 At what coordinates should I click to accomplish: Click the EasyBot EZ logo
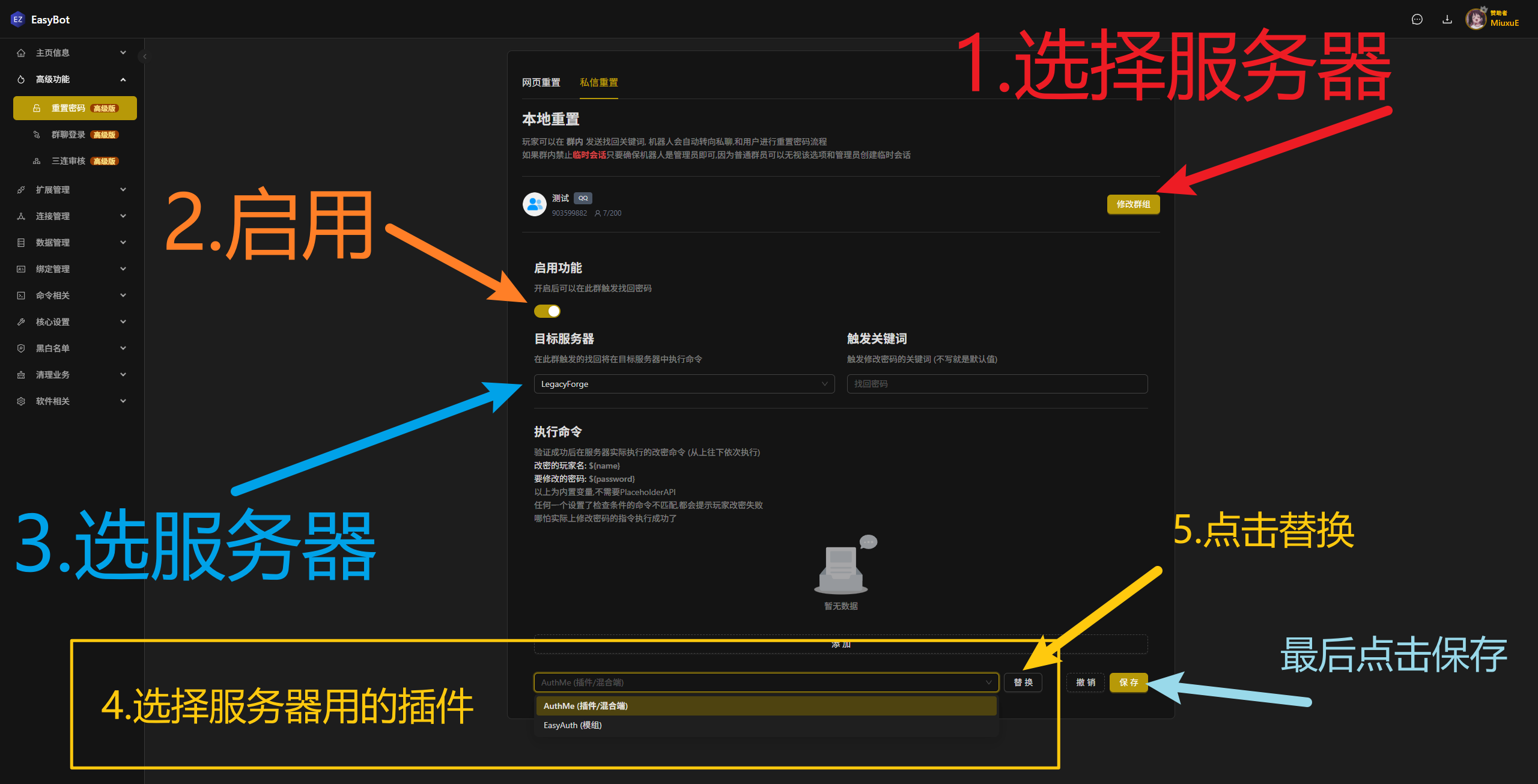point(17,20)
